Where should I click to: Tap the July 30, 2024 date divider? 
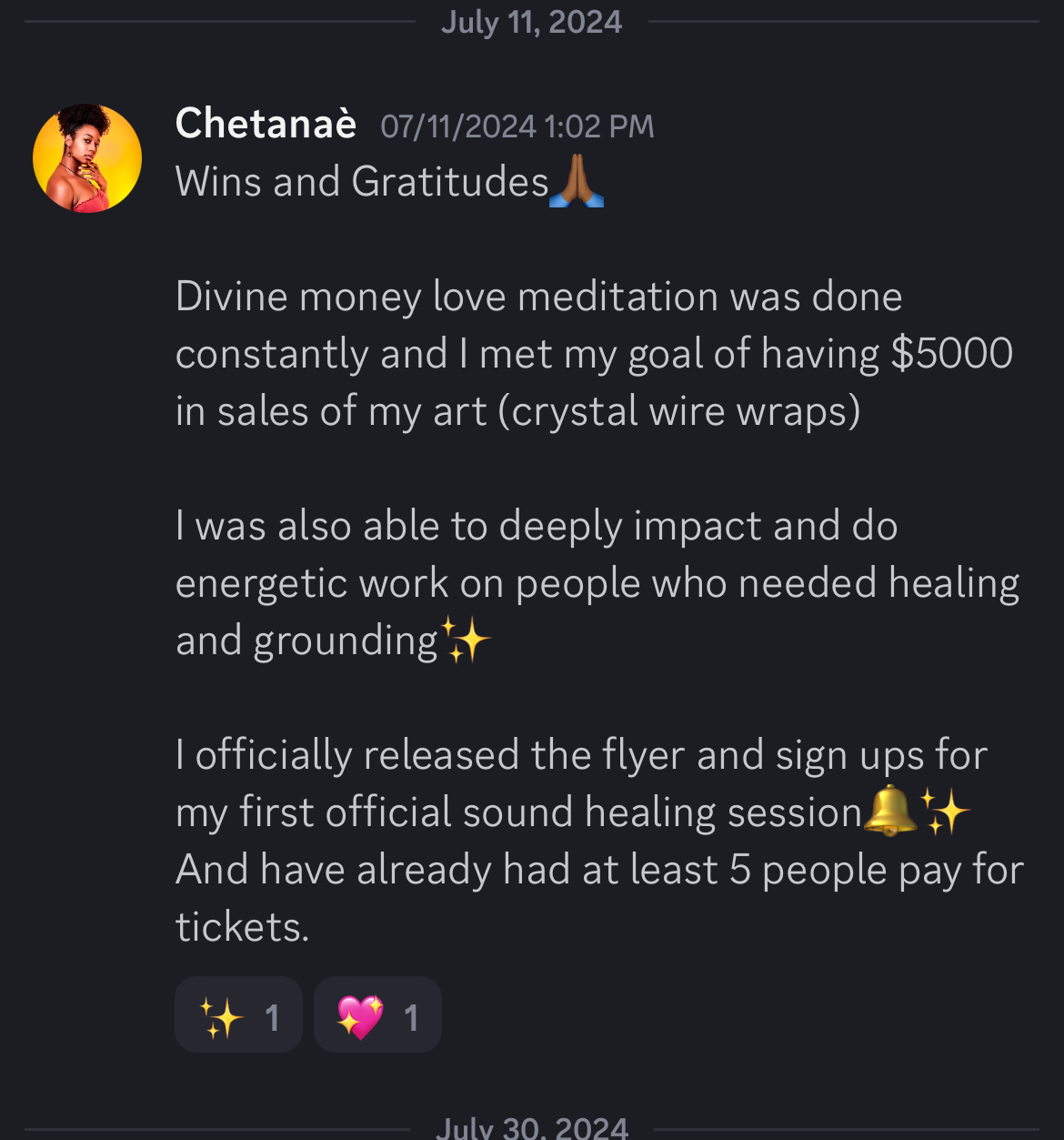[x=531, y=1128]
